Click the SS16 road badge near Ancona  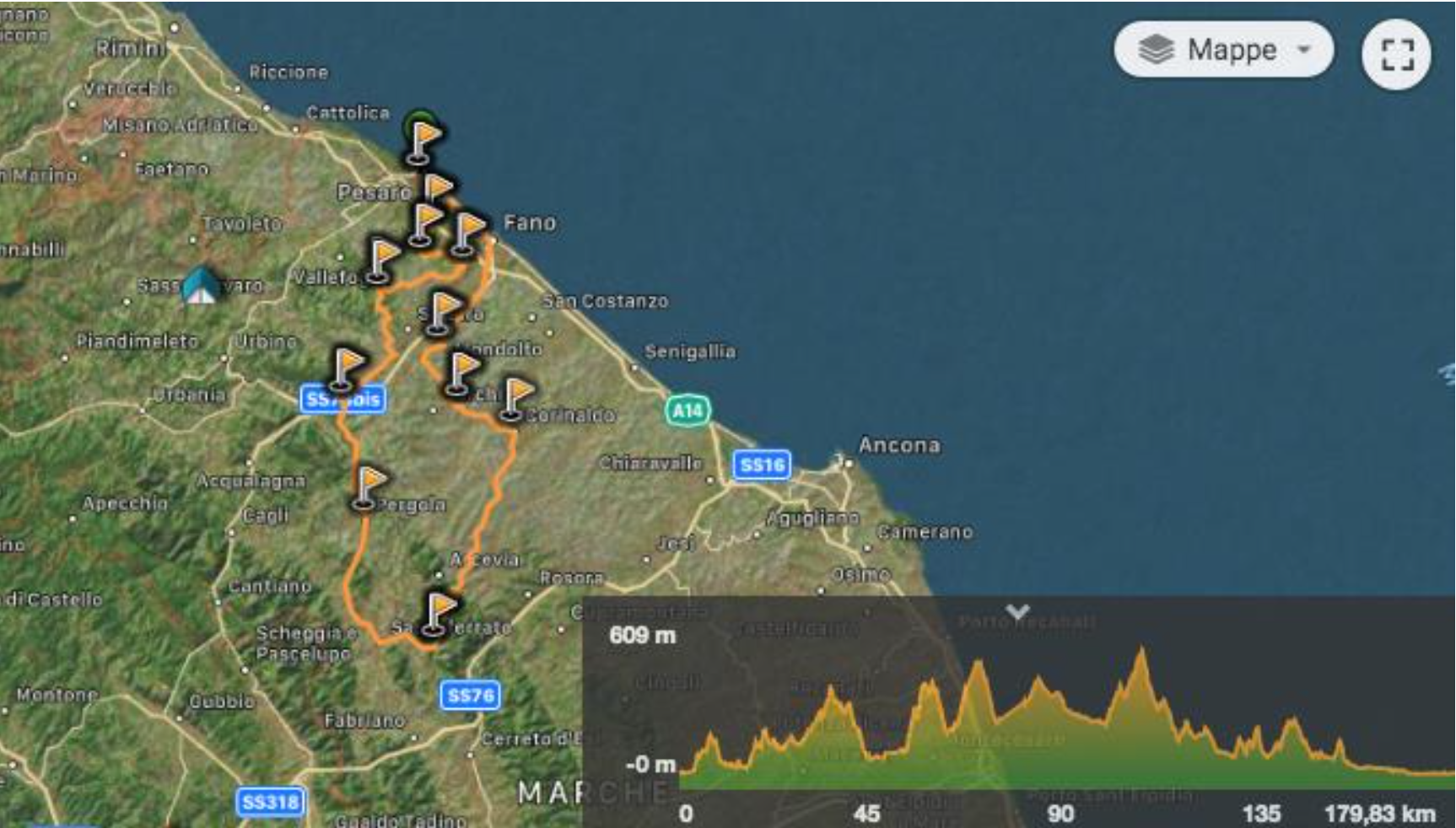[x=762, y=465]
